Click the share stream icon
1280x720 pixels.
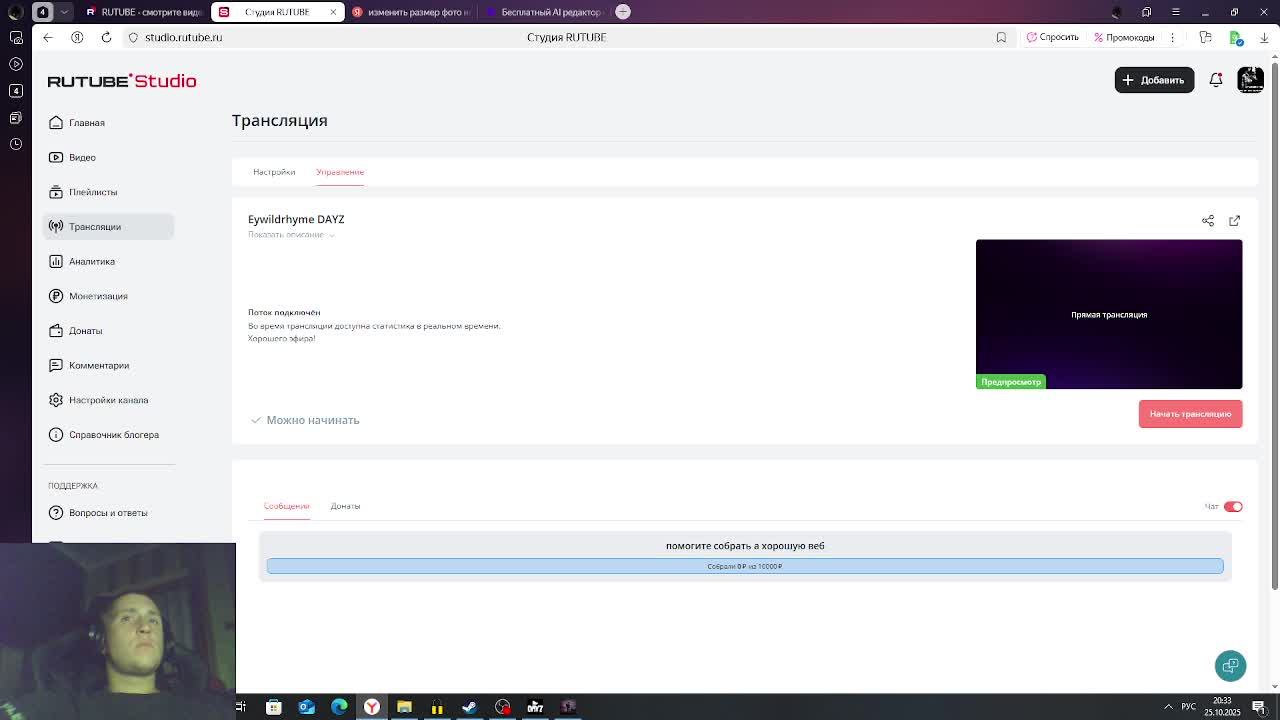[x=1208, y=220]
